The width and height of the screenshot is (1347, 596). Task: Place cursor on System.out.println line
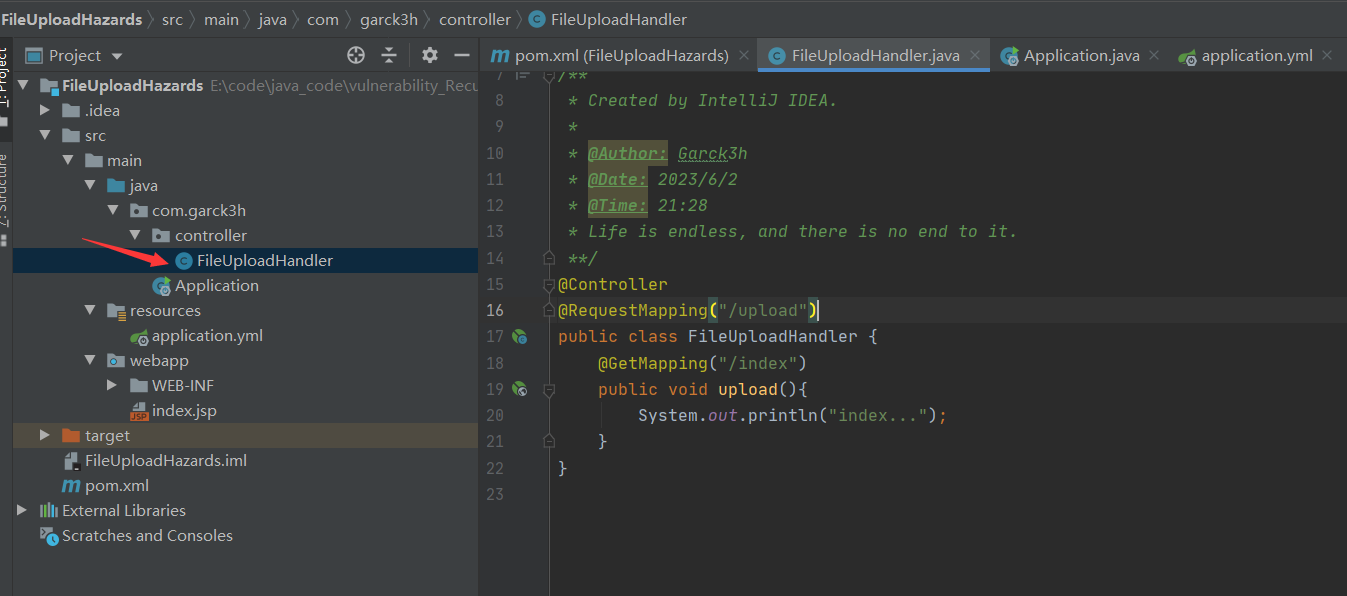point(792,415)
